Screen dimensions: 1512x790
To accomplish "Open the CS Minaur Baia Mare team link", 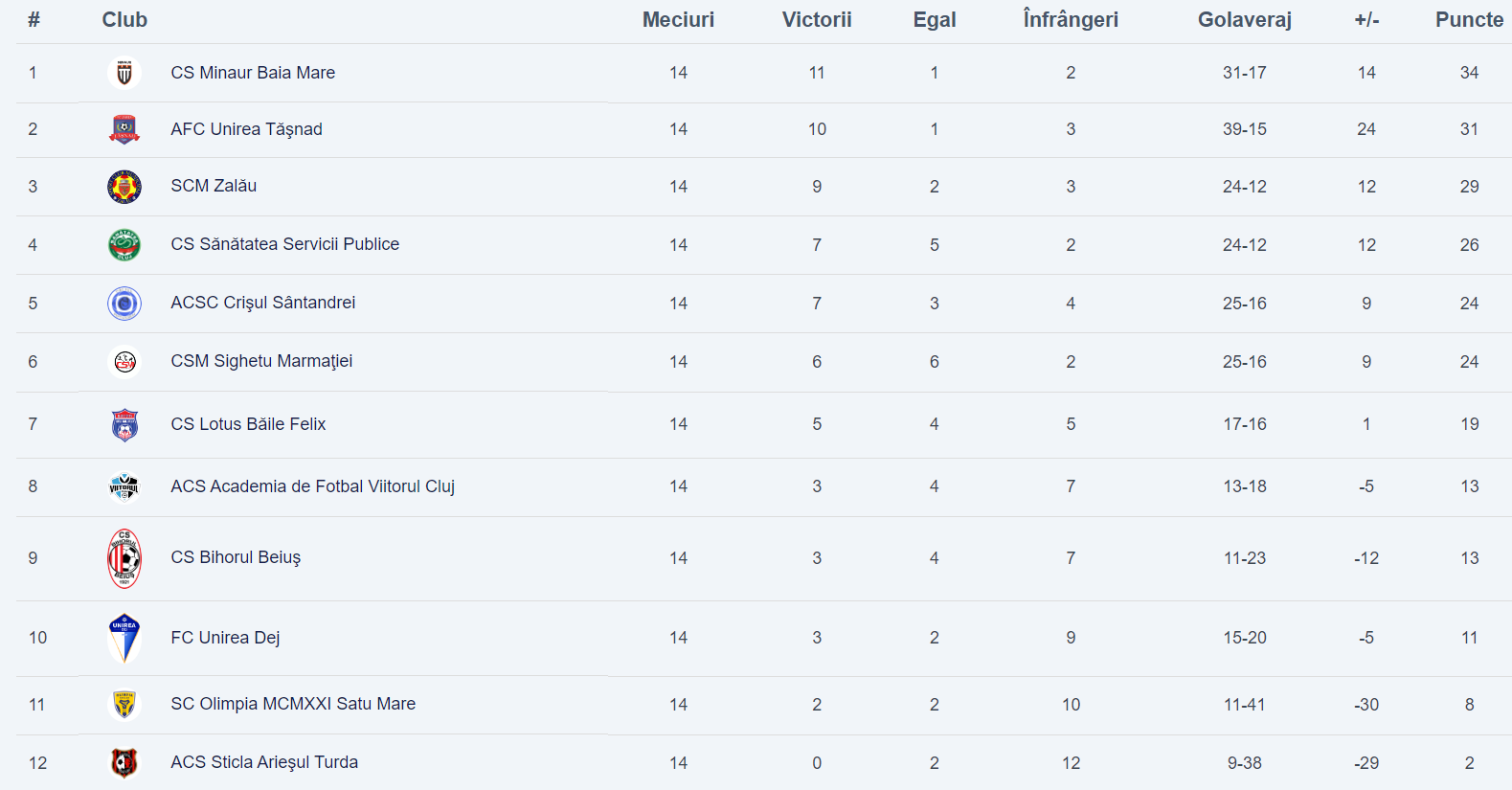I will (253, 73).
